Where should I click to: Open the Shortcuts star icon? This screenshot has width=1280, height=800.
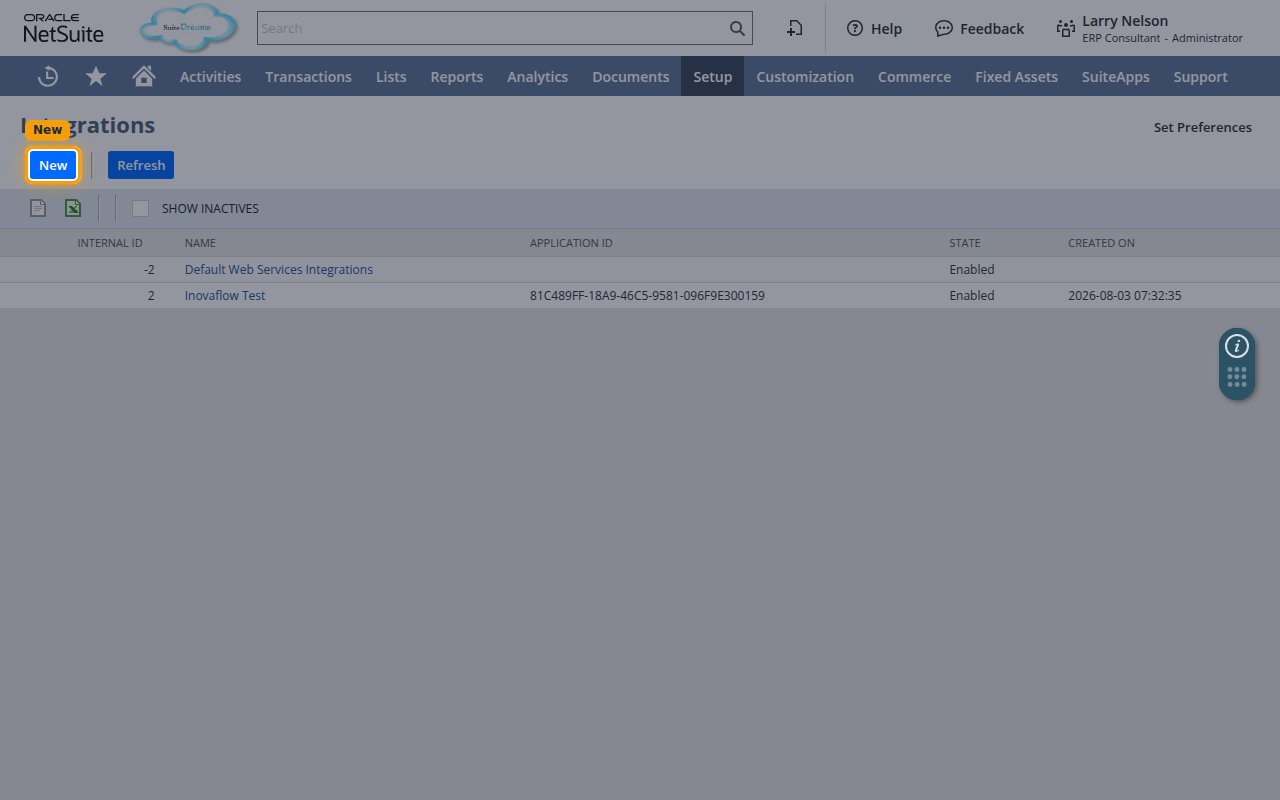96,76
